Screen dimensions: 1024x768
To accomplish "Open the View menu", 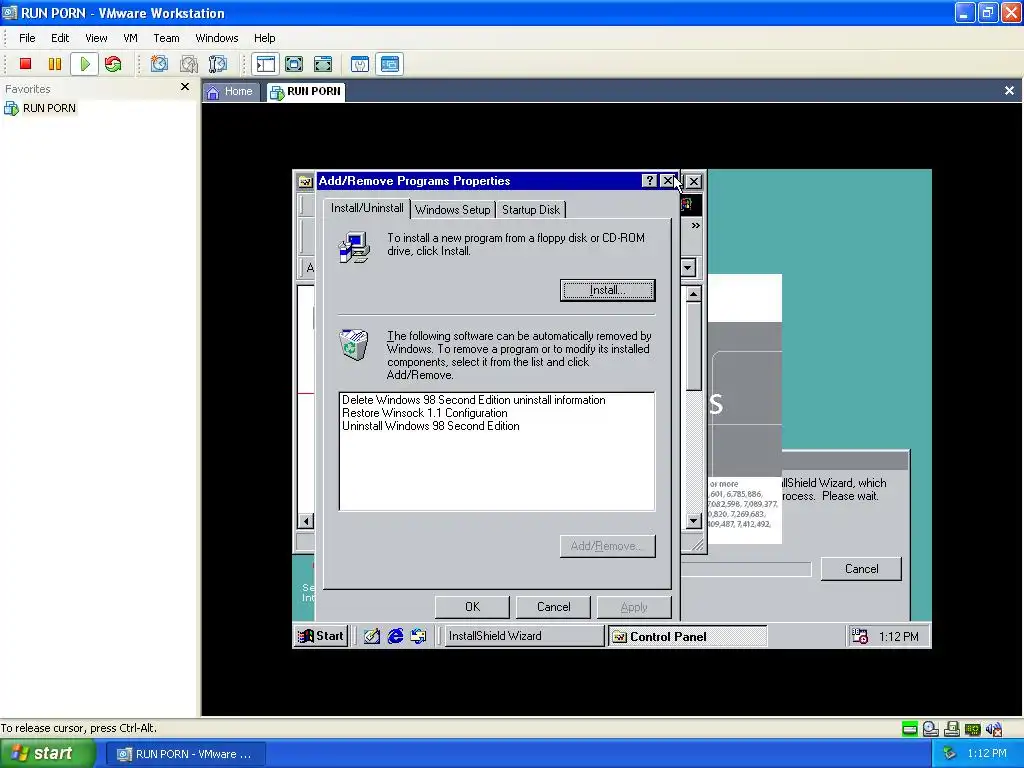I will click(96, 38).
